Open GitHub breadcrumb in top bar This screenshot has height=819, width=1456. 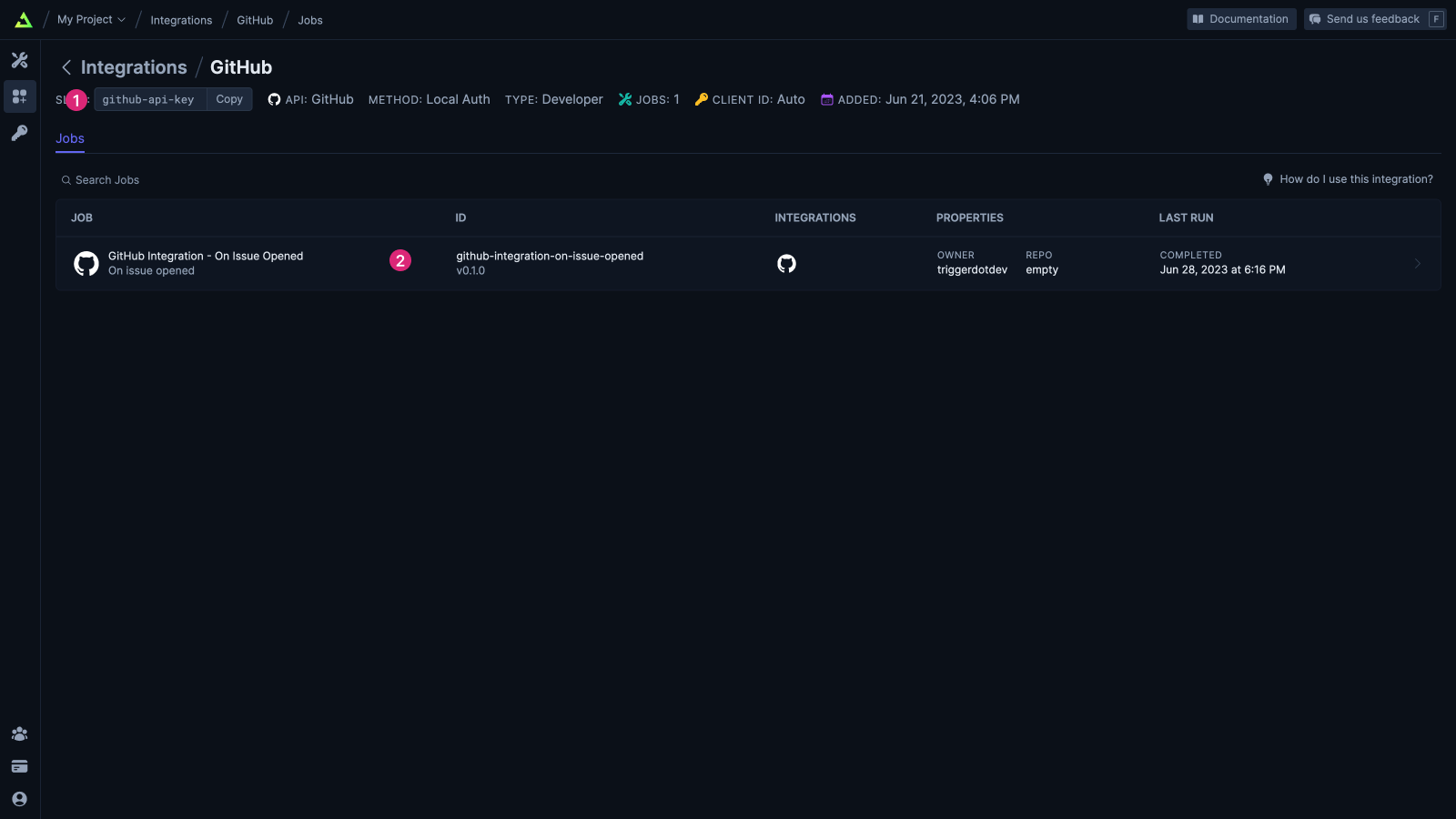[255, 20]
